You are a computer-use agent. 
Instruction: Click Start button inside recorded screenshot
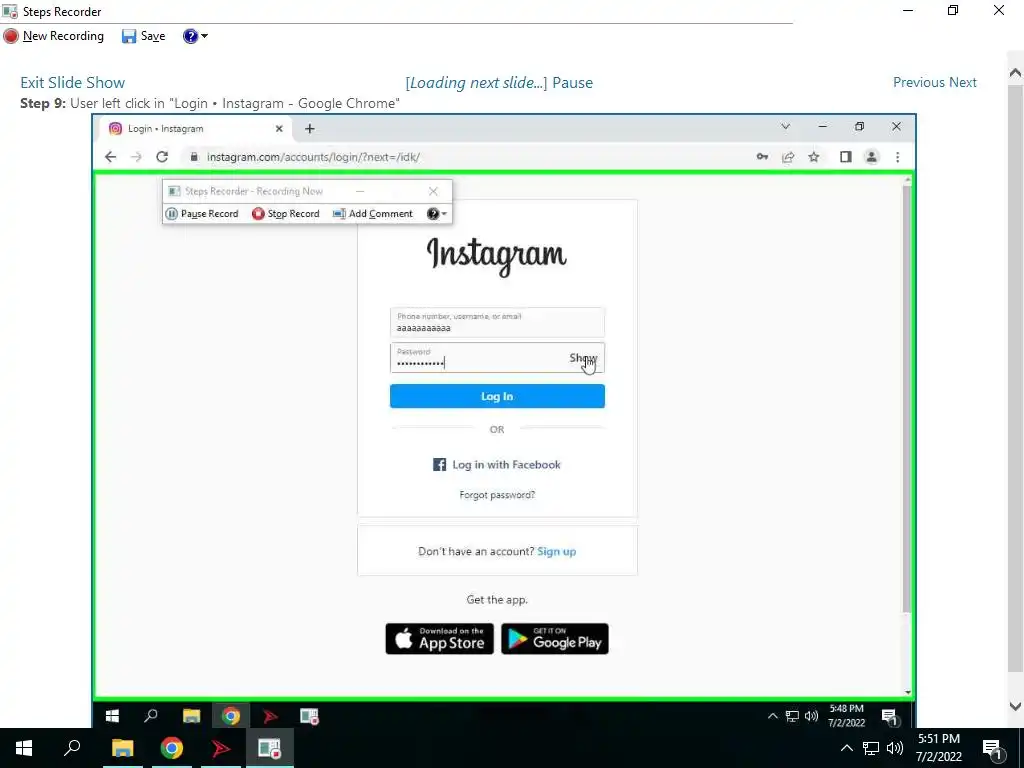(112, 716)
